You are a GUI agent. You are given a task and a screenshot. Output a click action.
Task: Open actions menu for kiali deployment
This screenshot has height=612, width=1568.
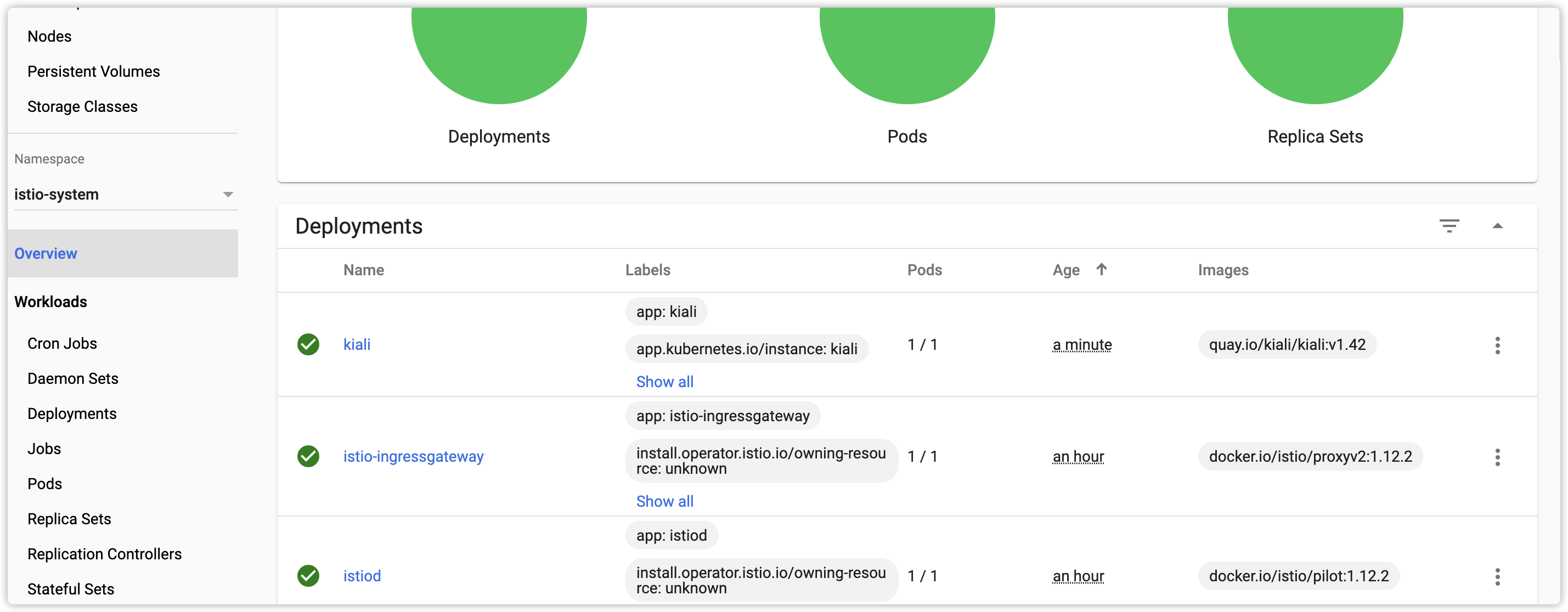[1497, 345]
